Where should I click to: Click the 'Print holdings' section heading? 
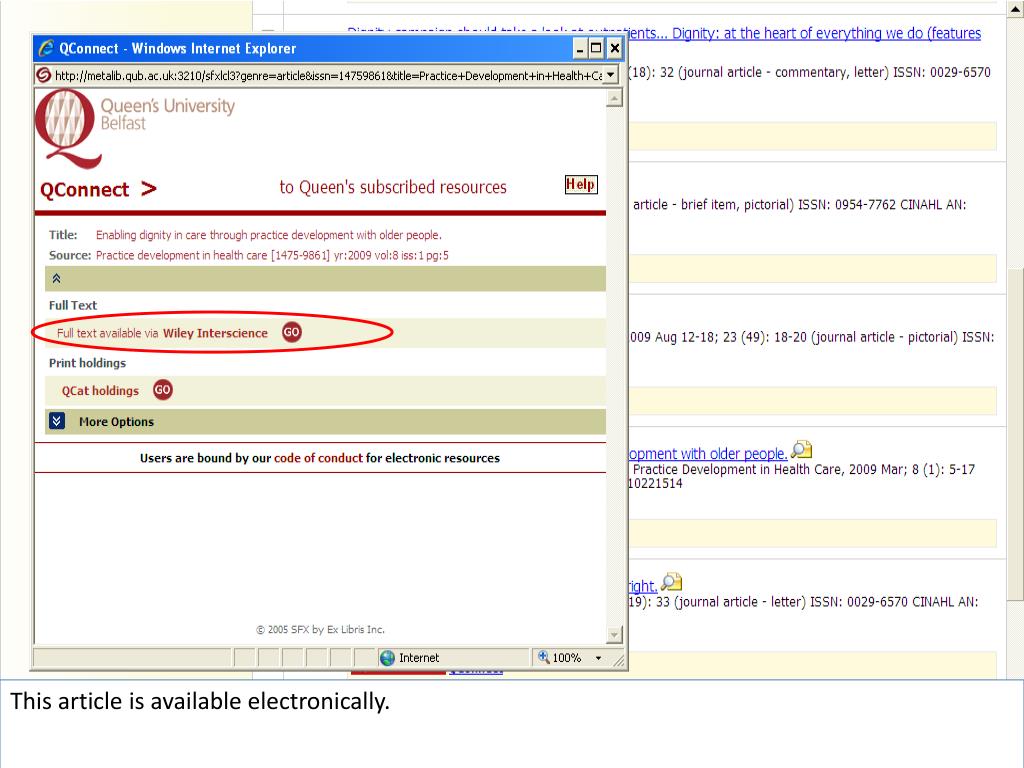88,363
